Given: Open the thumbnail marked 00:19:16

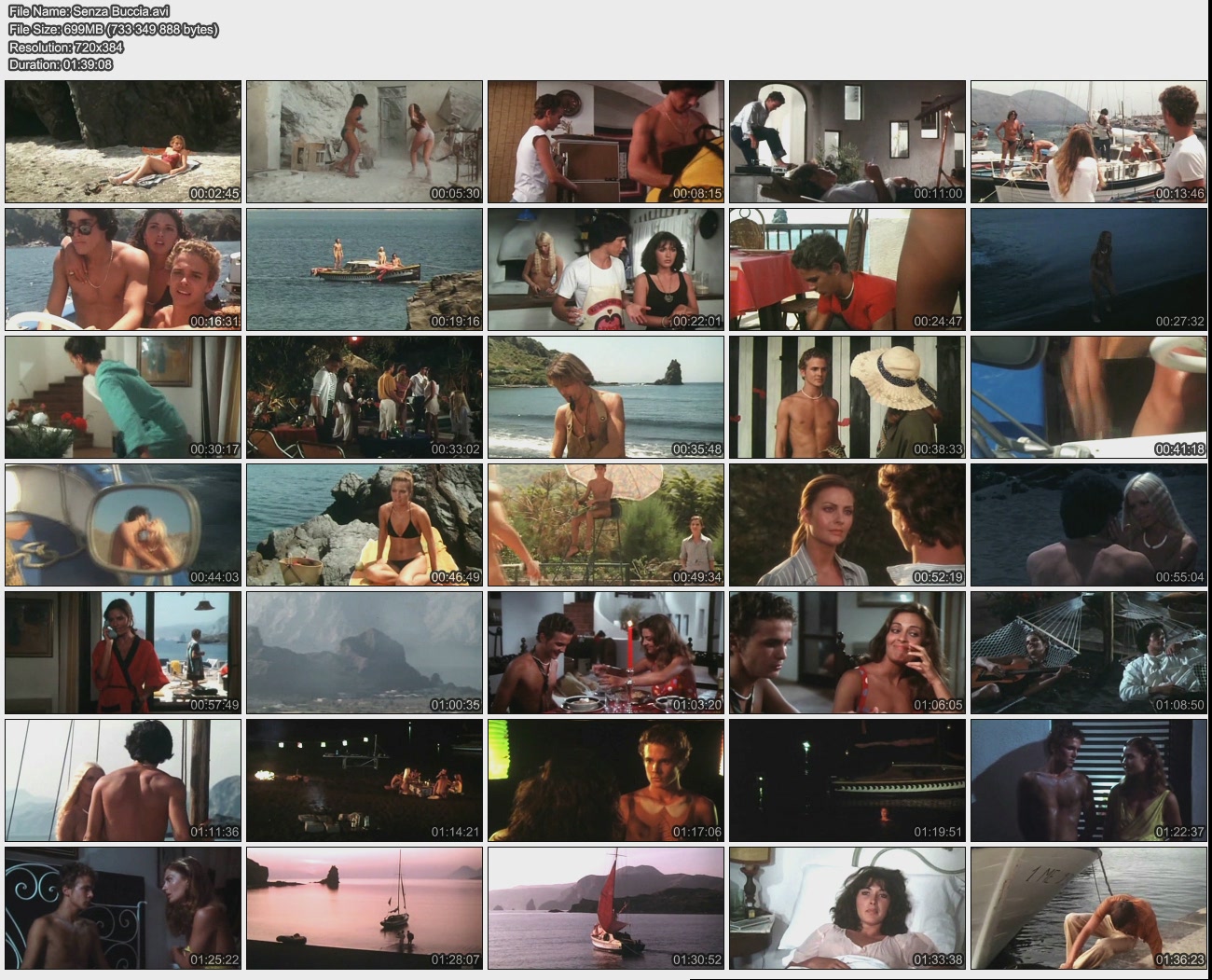Looking at the screenshot, I should click(x=365, y=269).
